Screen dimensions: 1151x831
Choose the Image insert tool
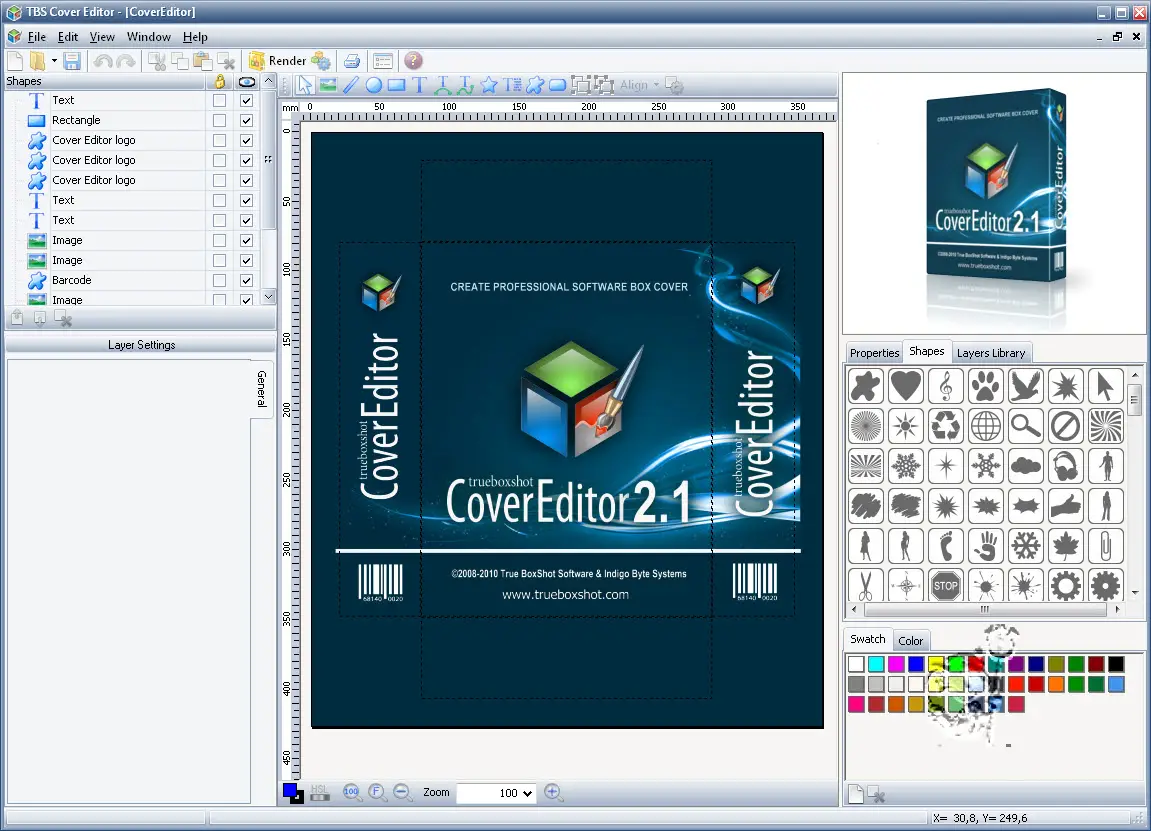(x=327, y=86)
